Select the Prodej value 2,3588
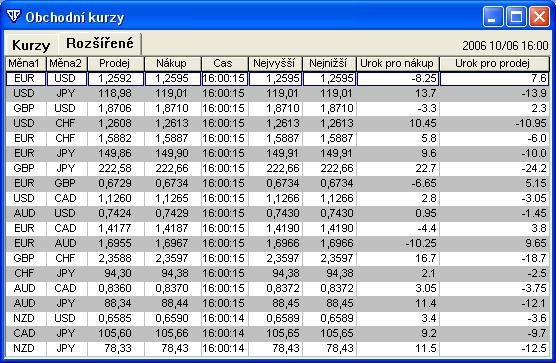Viewport: 556px width, 363px height. click(x=116, y=258)
